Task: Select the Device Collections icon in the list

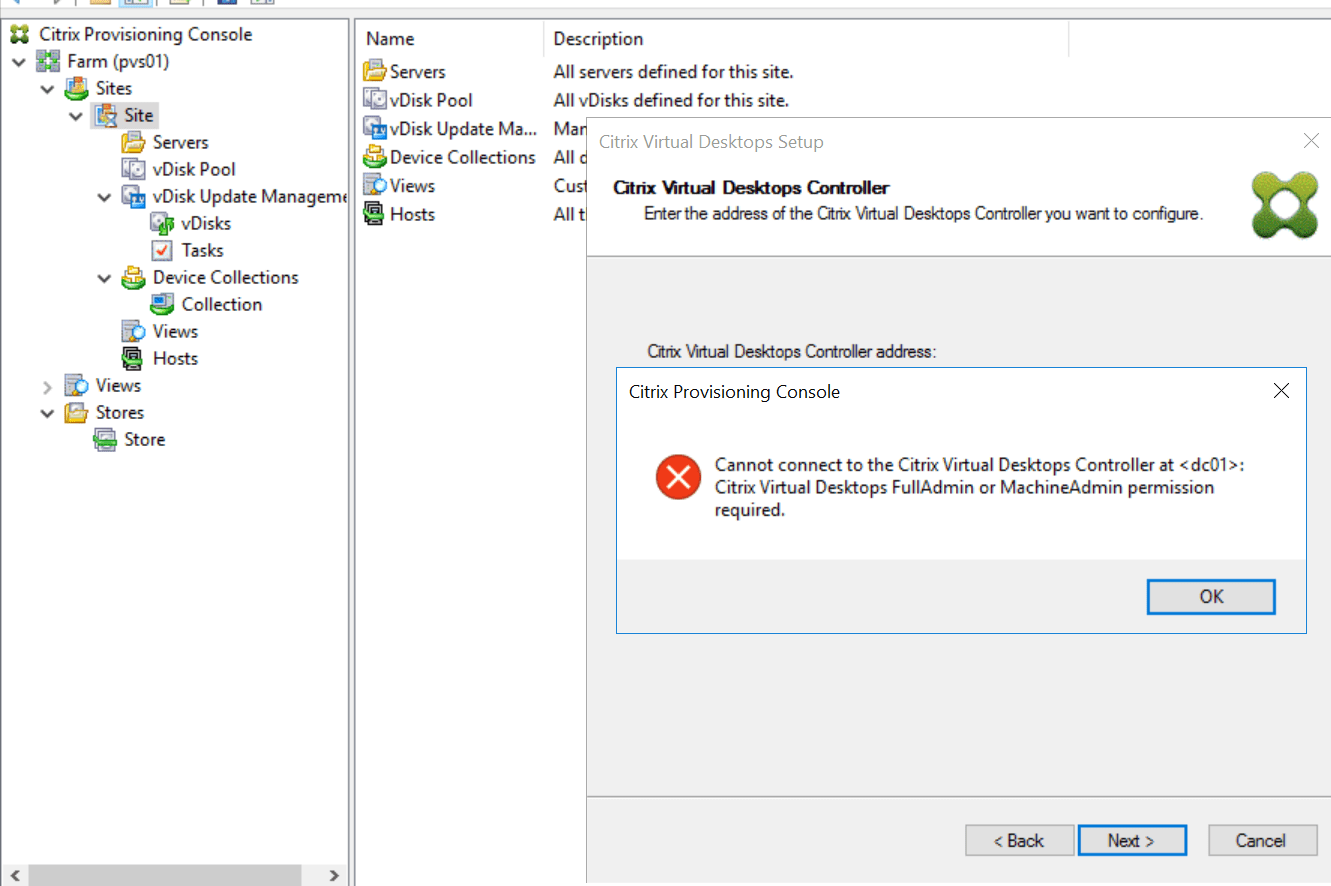Action: coord(376,157)
